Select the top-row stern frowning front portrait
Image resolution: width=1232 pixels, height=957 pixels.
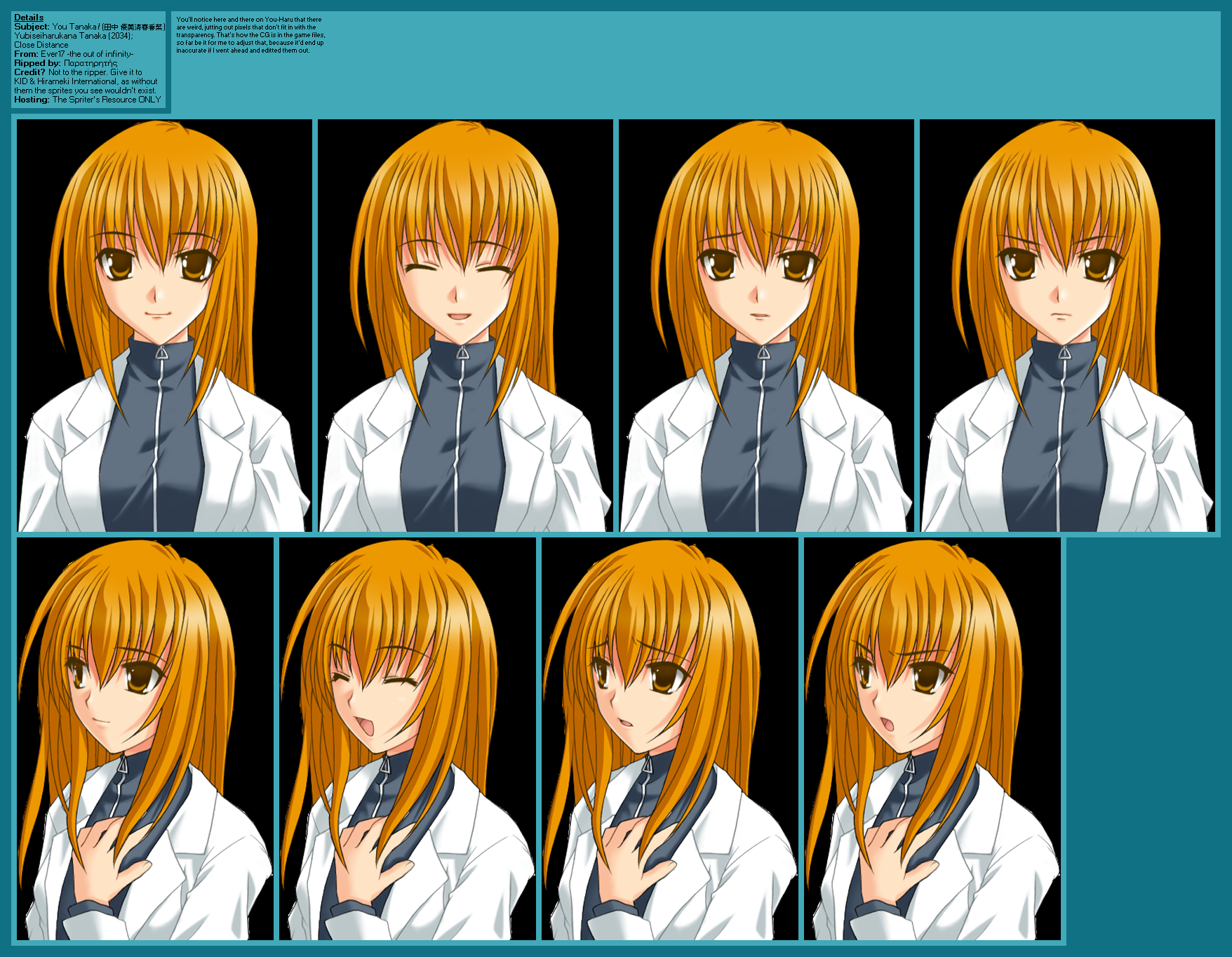(1067, 326)
